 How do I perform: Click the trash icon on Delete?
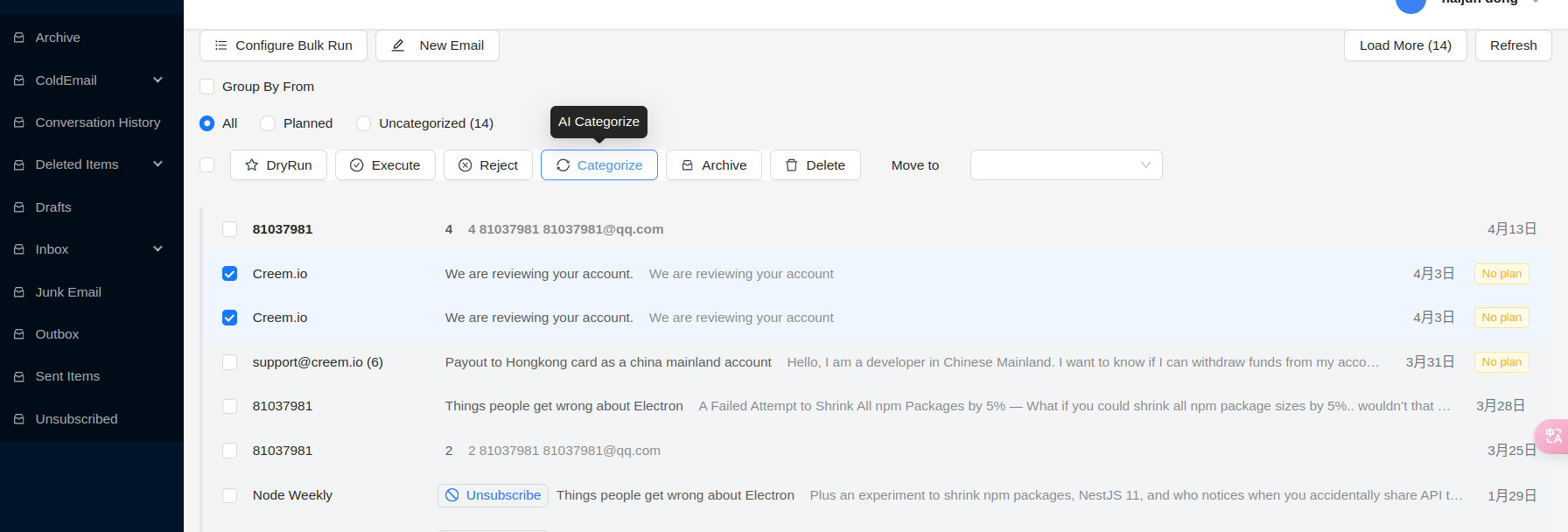(x=791, y=165)
